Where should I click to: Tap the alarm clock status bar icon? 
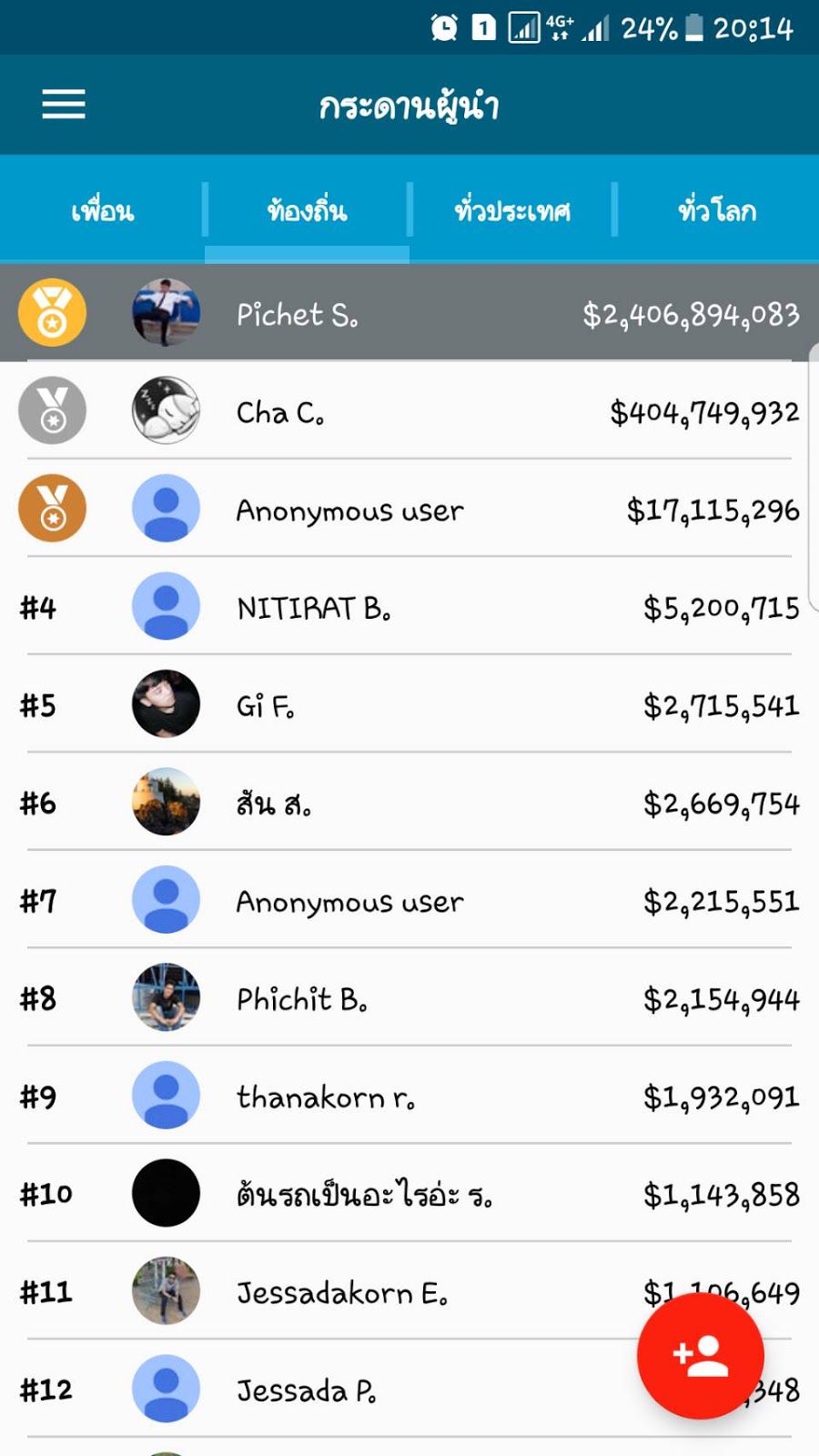click(x=444, y=27)
